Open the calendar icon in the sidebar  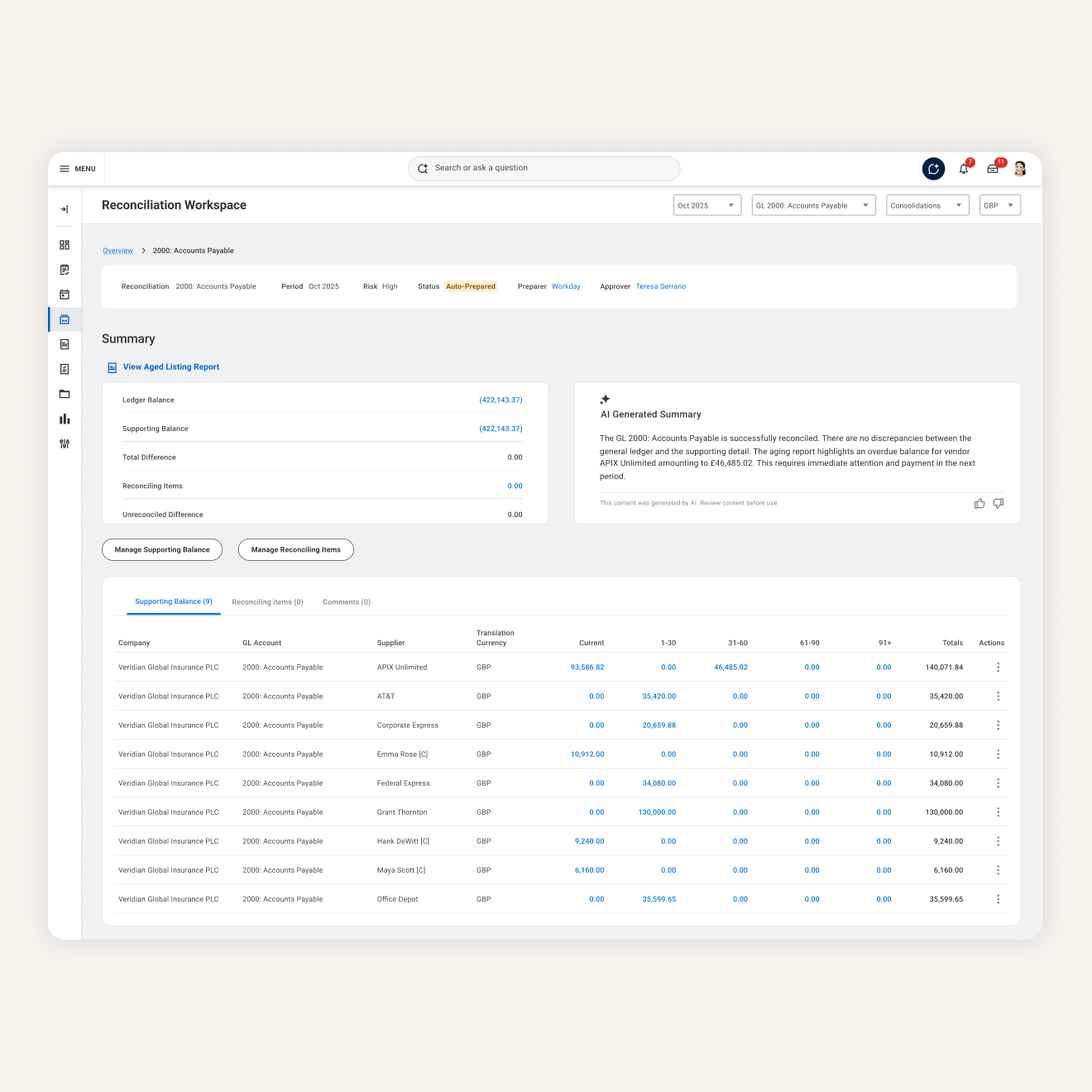(x=65, y=294)
